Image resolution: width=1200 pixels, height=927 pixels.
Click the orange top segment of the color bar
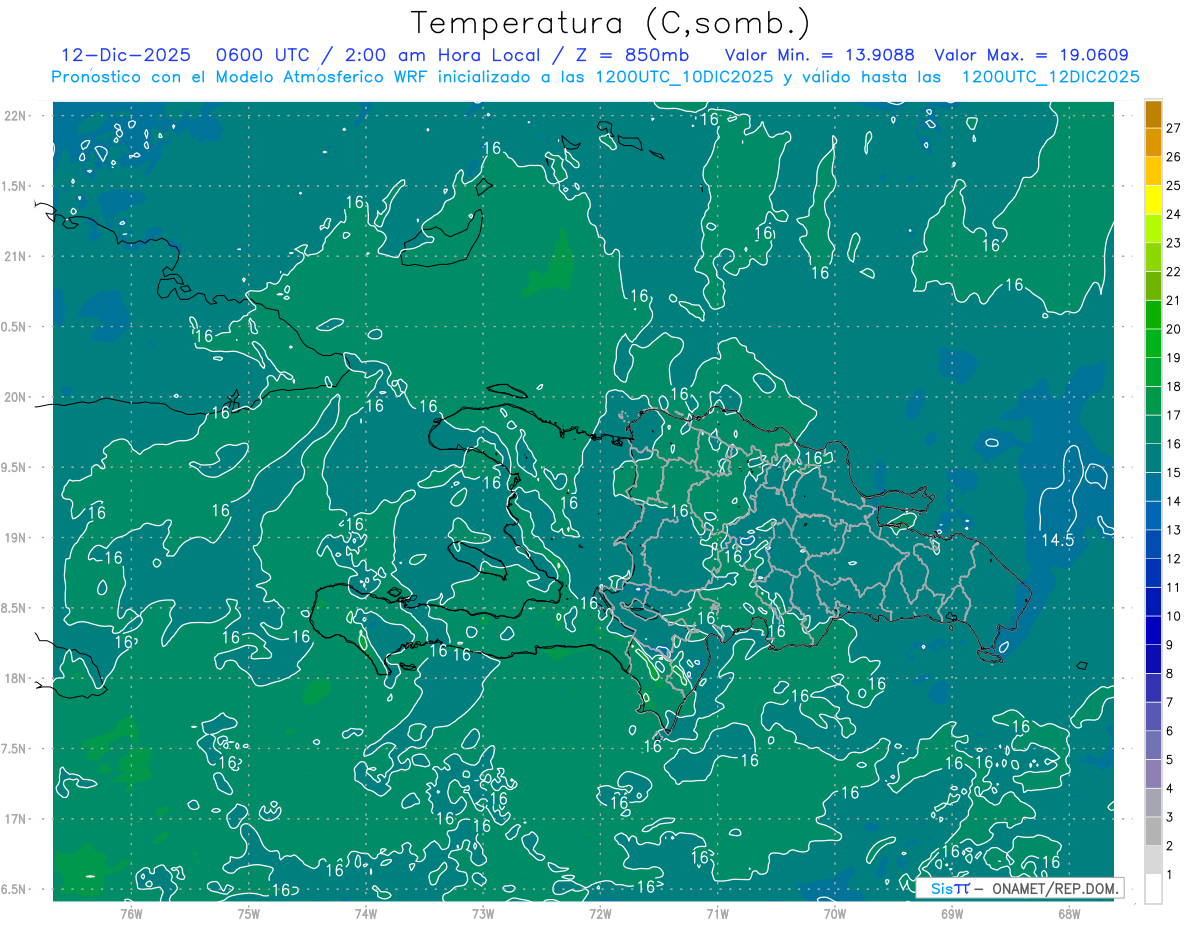point(1153,114)
